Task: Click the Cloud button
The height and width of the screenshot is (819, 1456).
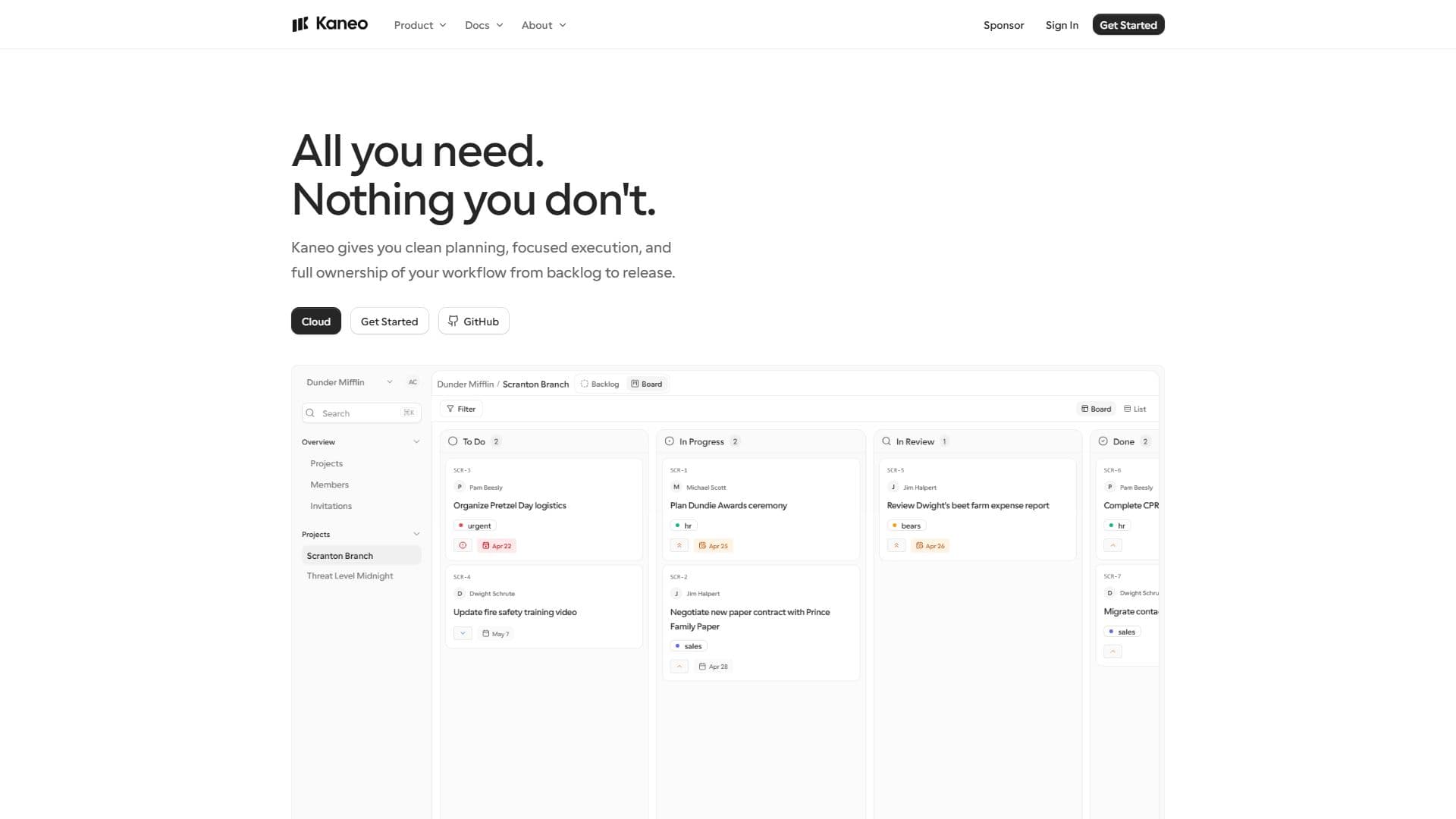Action: pyautogui.click(x=316, y=322)
